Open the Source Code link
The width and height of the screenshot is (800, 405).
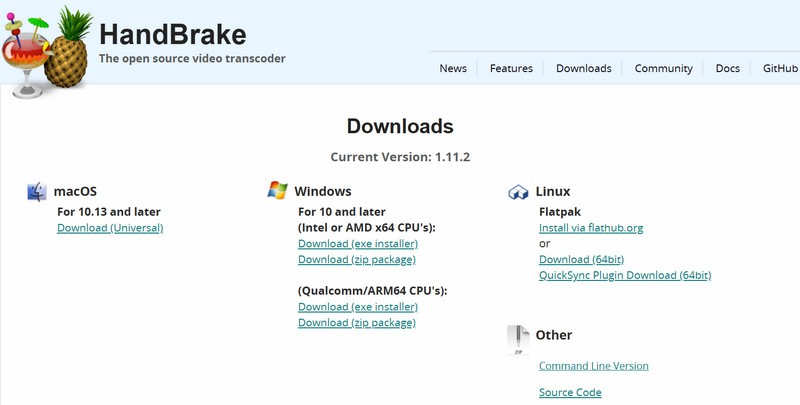pos(570,392)
